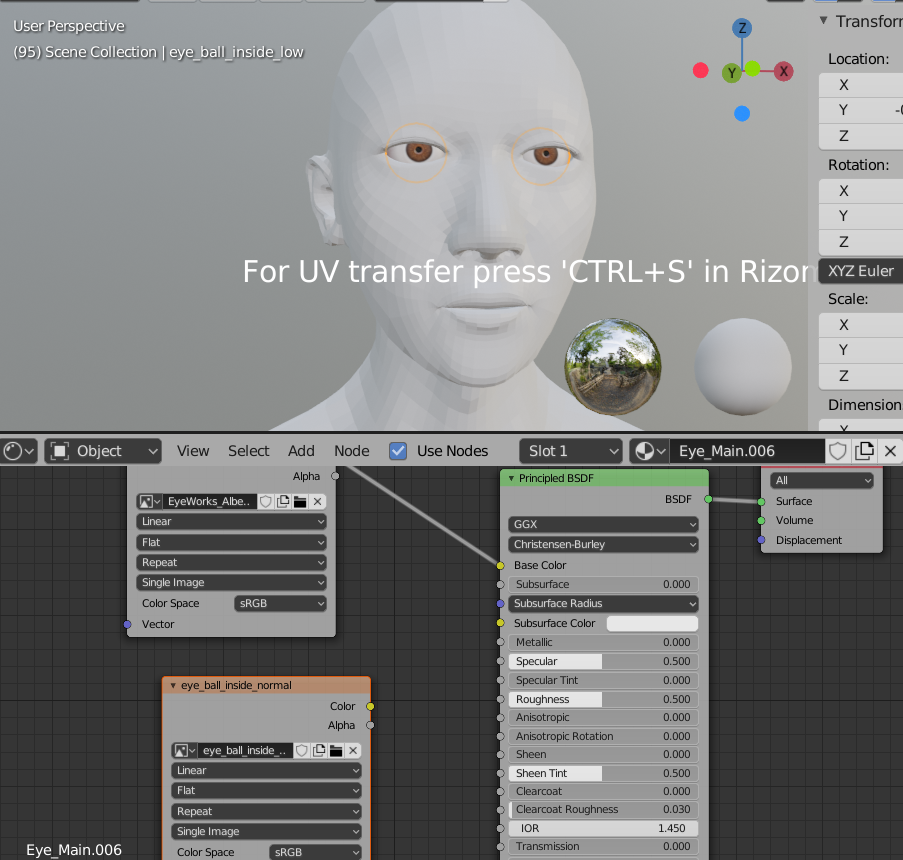The height and width of the screenshot is (860, 903).
Task: Click the HDRI environment preview sphere
Action: point(613,366)
